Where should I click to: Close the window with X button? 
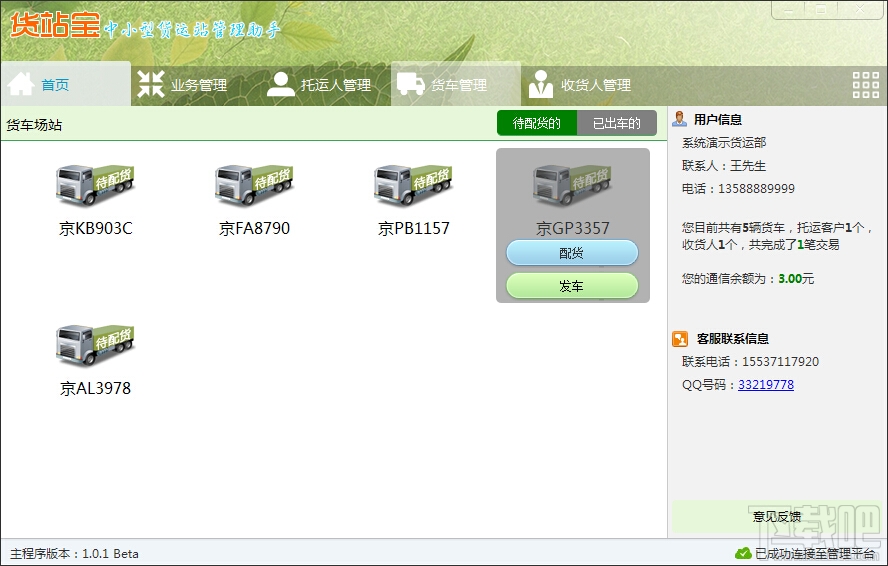tap(861, 10)
